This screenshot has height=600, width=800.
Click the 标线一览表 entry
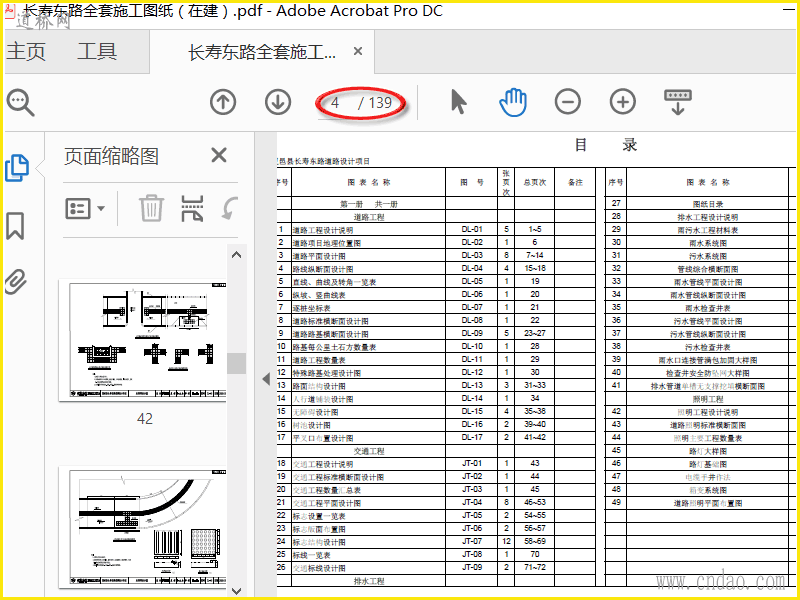311,555
